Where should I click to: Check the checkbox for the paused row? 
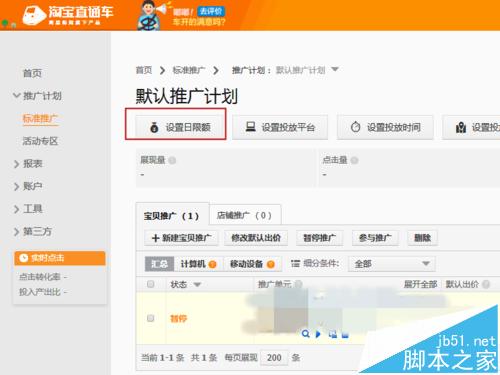click(151, 318)
